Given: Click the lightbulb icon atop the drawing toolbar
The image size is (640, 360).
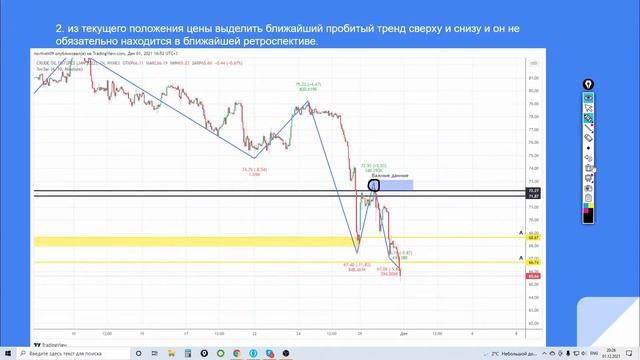Looking at the screenshot, I should 588,84.
